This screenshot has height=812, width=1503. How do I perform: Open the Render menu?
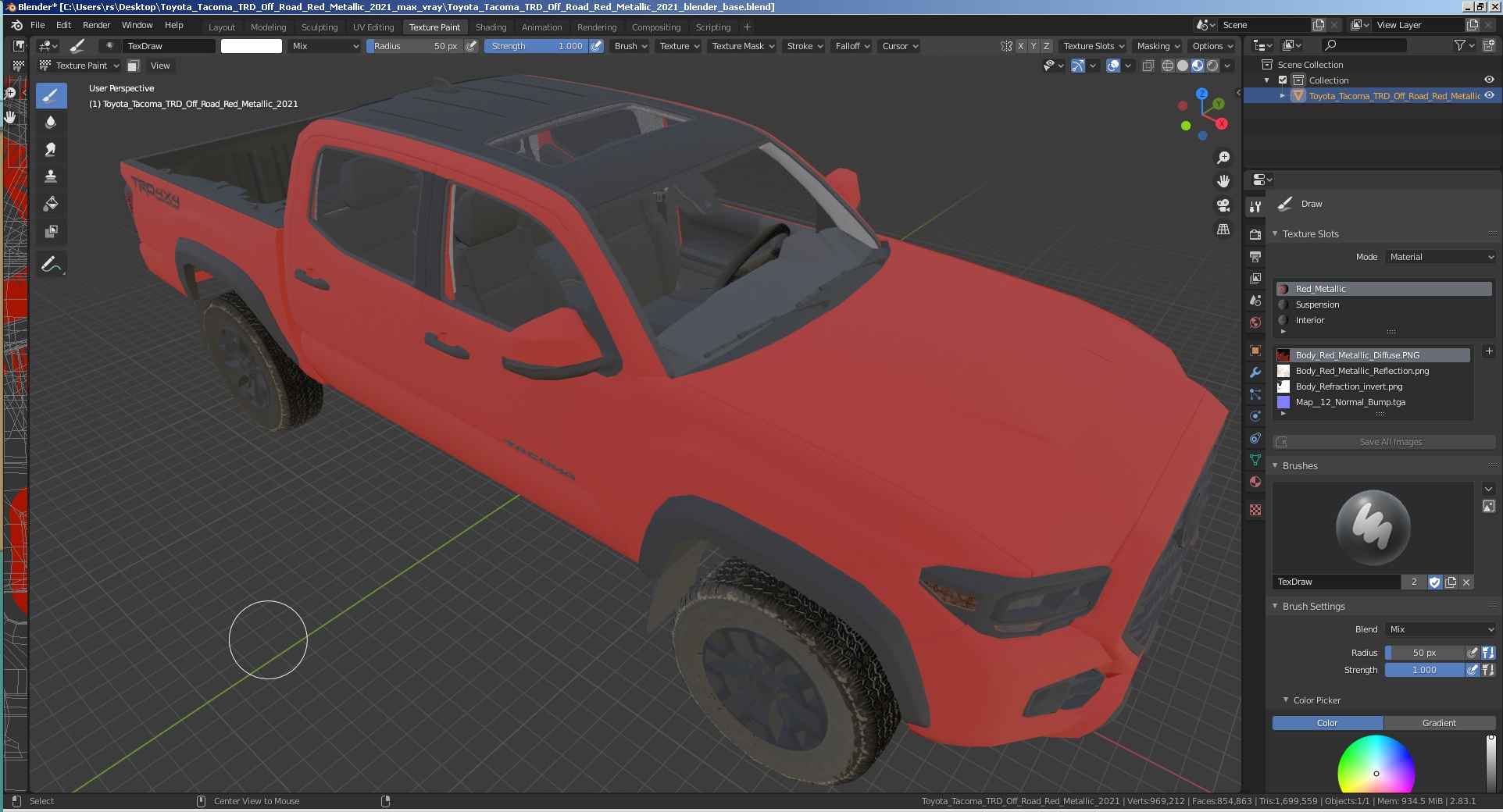[97, 25]
